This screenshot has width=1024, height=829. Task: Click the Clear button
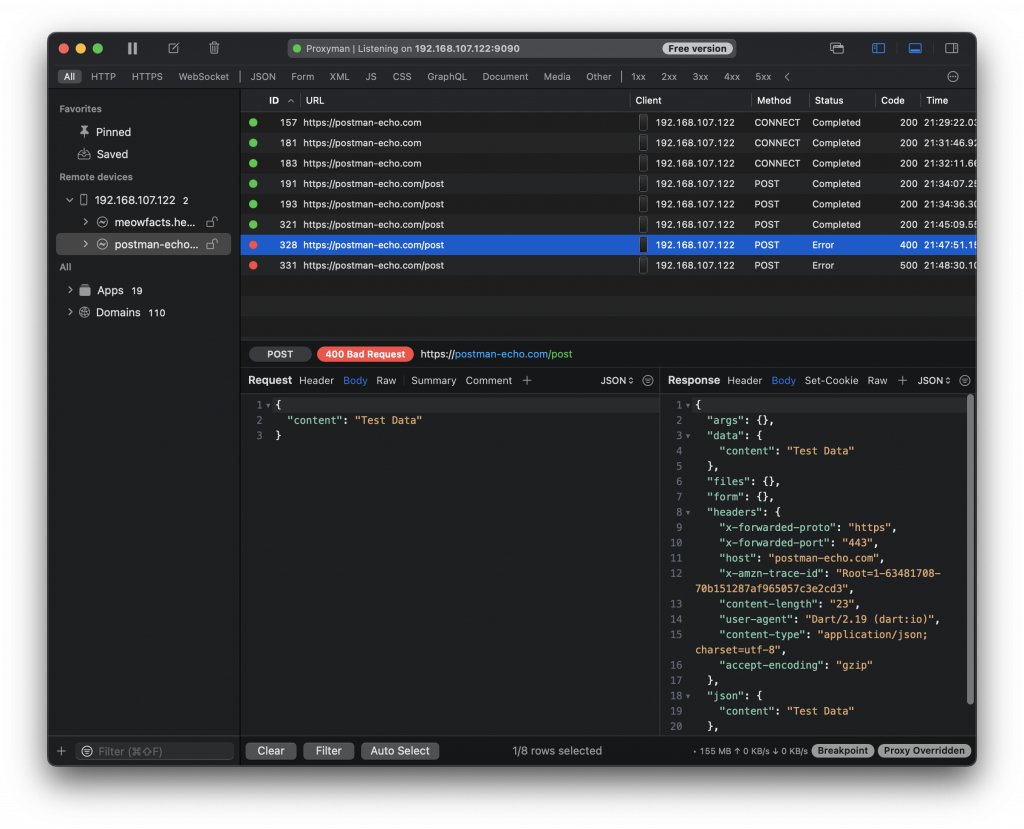click(x=271, y=751)
